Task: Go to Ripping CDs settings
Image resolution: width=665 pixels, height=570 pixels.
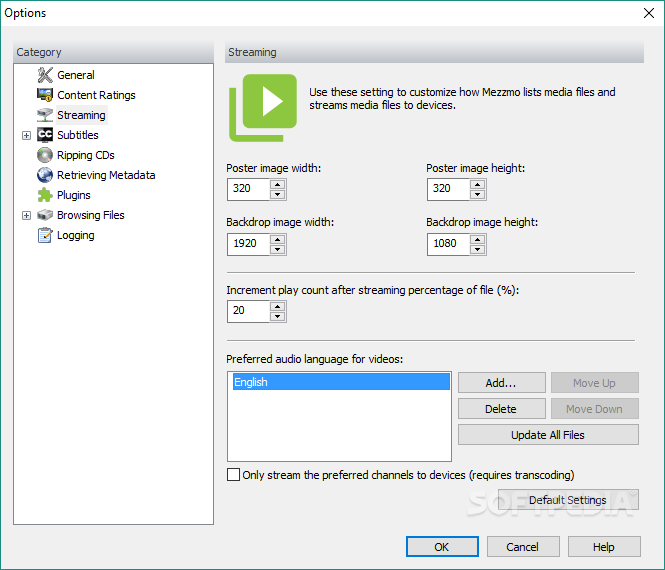Action: (86, 155)
